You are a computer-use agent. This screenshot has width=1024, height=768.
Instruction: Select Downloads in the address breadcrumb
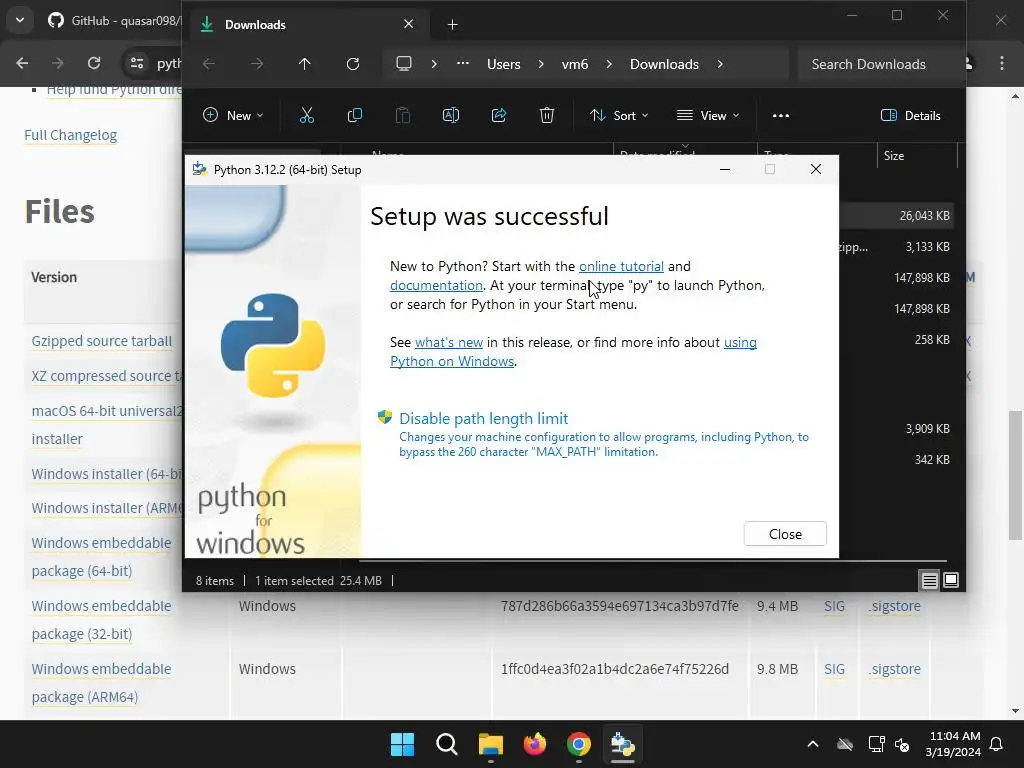[x=664, y=64]
